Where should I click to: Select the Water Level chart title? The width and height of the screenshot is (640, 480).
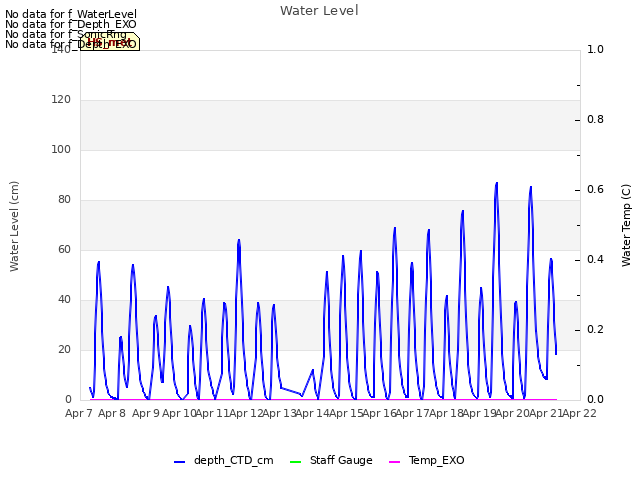319,11
